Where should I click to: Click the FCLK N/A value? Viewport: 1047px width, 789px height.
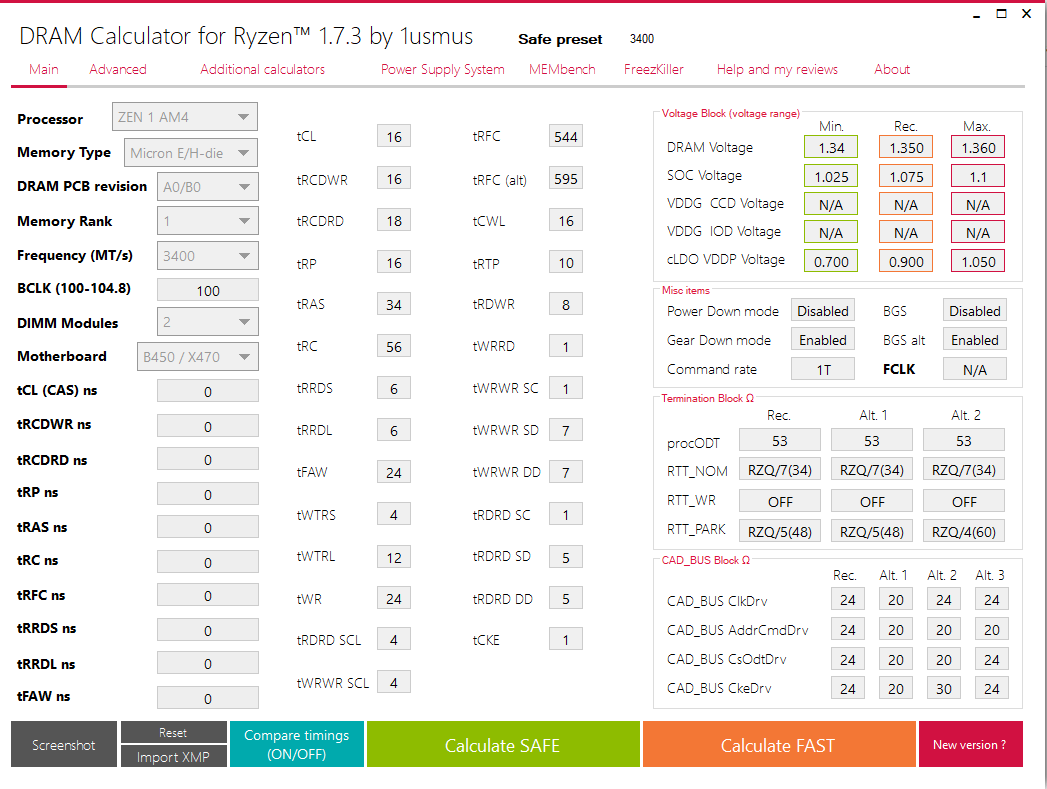point(974,369)
